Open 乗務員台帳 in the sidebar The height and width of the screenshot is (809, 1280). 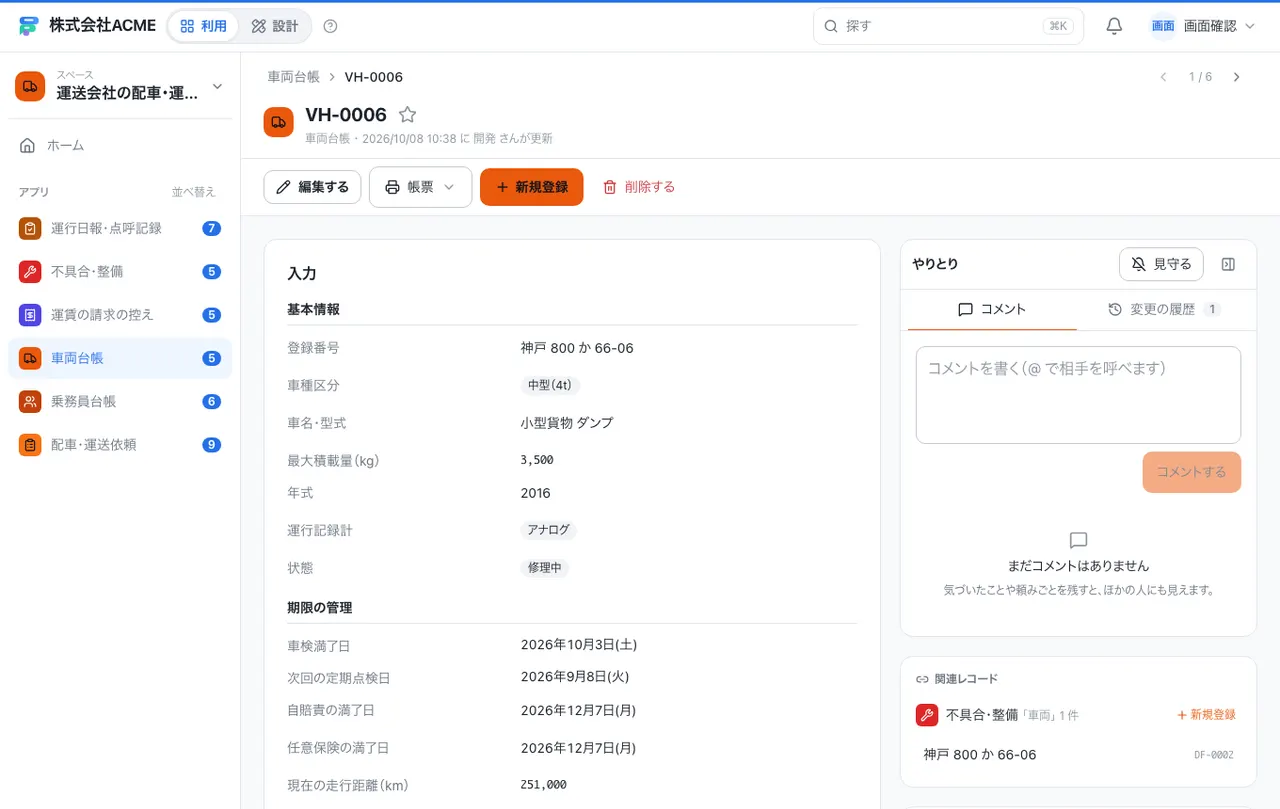[x=120, y=401]
